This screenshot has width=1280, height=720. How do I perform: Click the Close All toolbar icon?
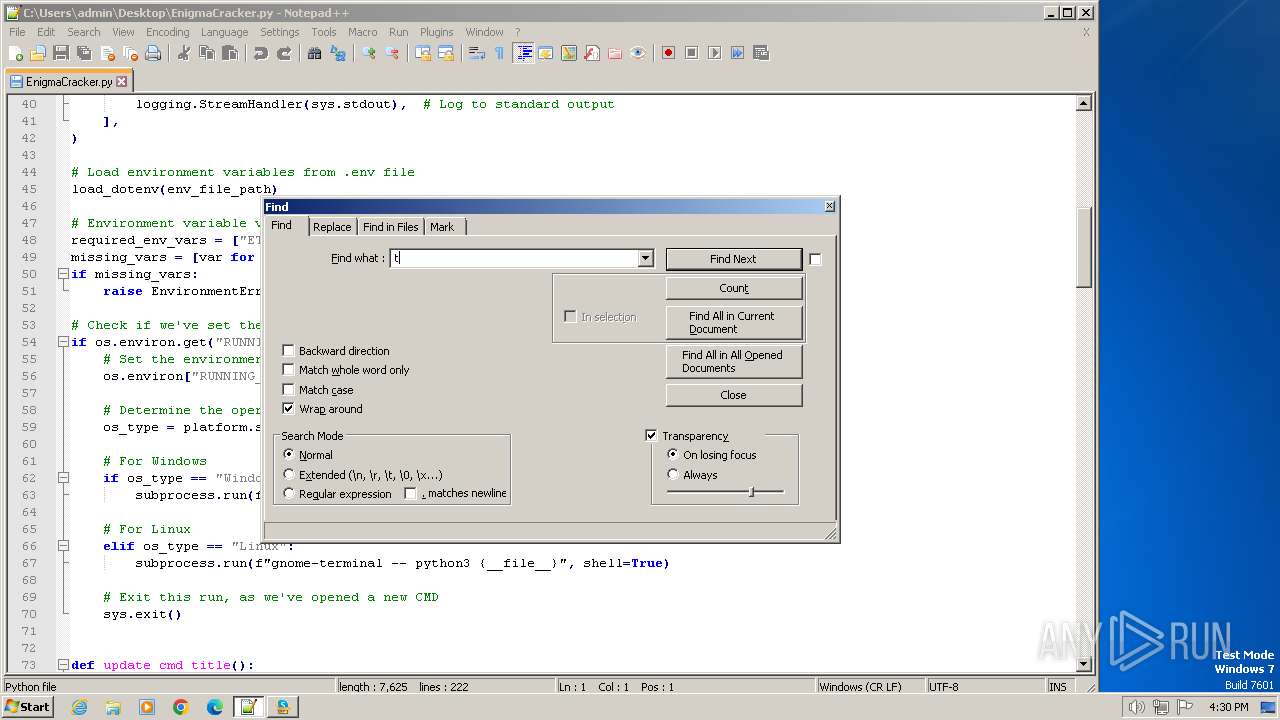(130, 53)
